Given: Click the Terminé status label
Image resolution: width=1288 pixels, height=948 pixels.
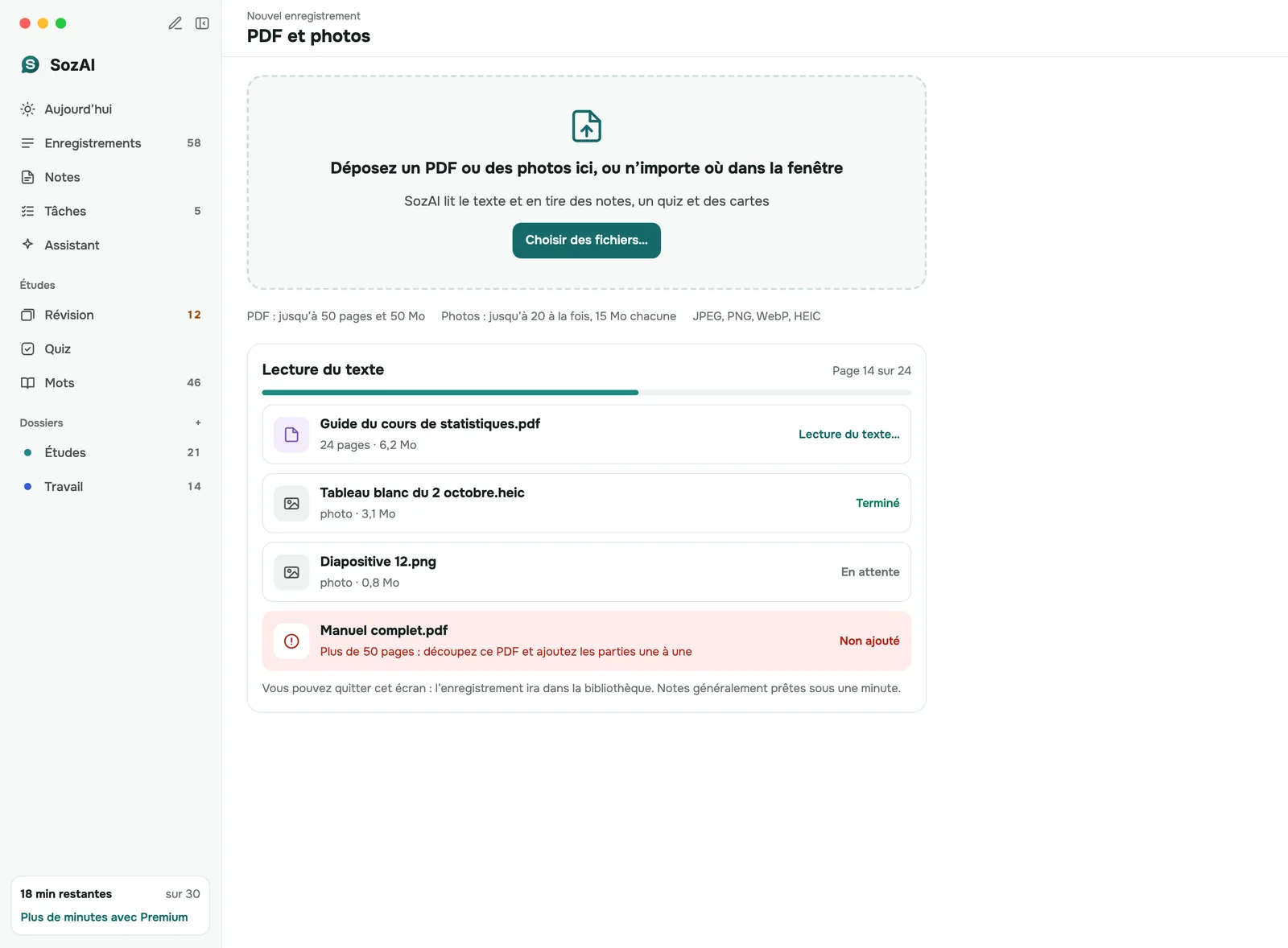Looking at the screenshot, I should [877, 503].
